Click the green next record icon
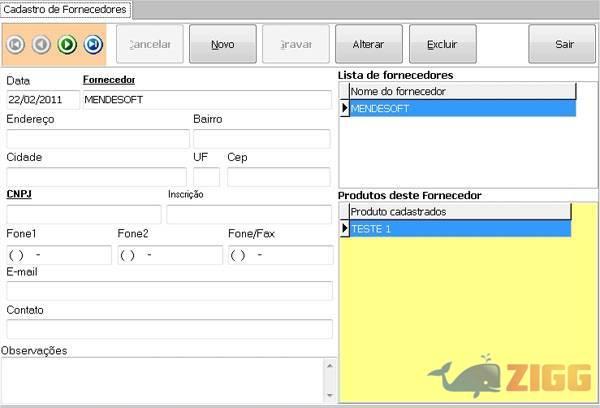Screen dimensions: 600x408 click(x=67, y=44)
